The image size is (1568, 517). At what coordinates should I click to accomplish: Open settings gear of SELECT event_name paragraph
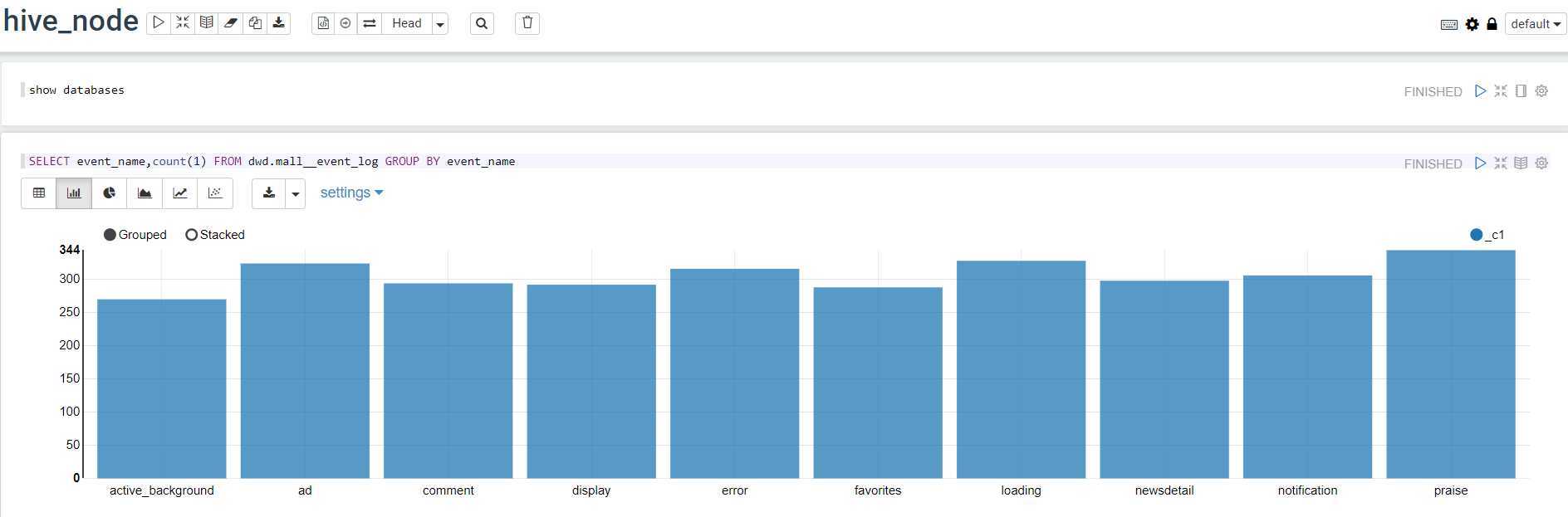1541,163
